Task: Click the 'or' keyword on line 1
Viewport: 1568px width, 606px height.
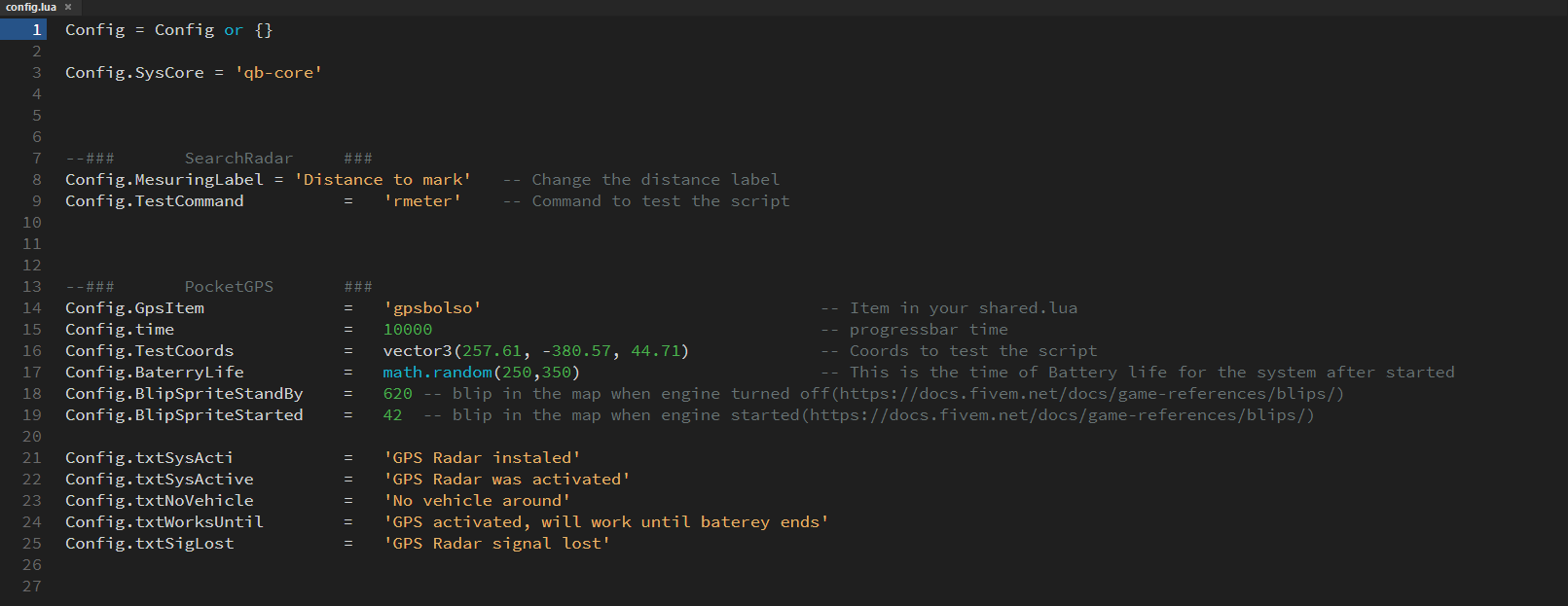Action: point(234,30)
